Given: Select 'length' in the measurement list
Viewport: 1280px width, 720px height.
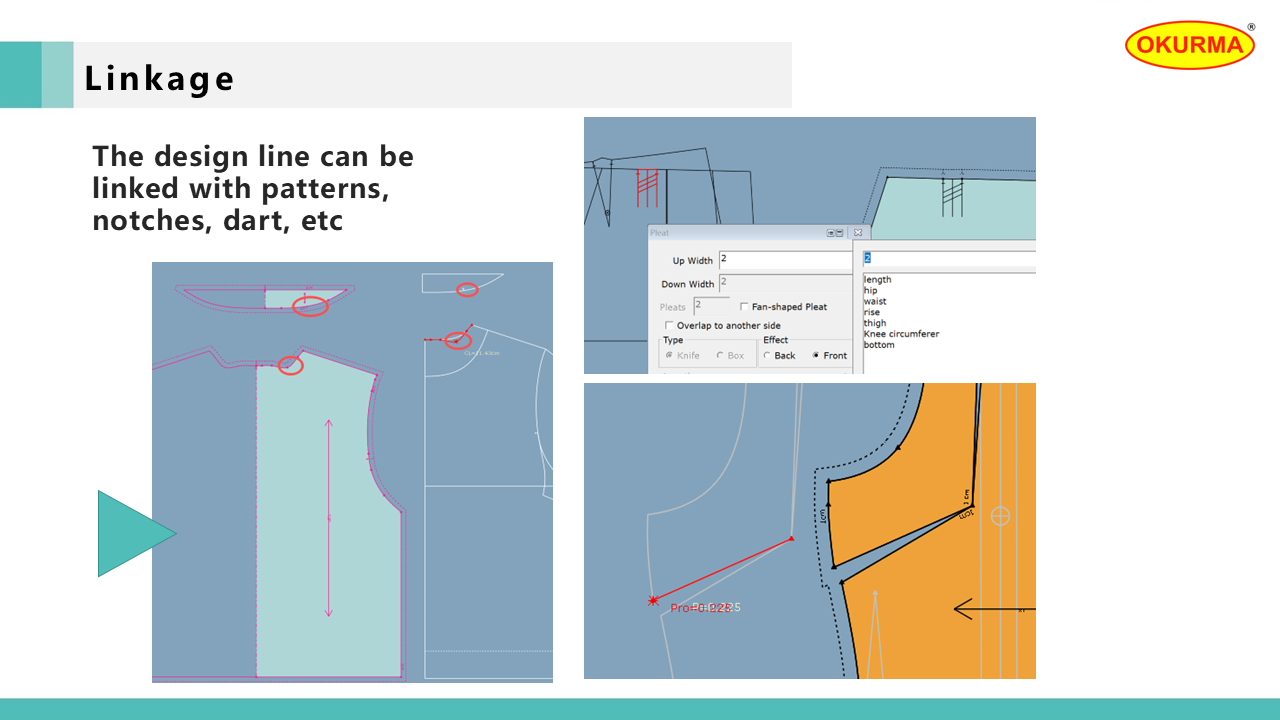Looking at the screenshot, I should point(877,280).
